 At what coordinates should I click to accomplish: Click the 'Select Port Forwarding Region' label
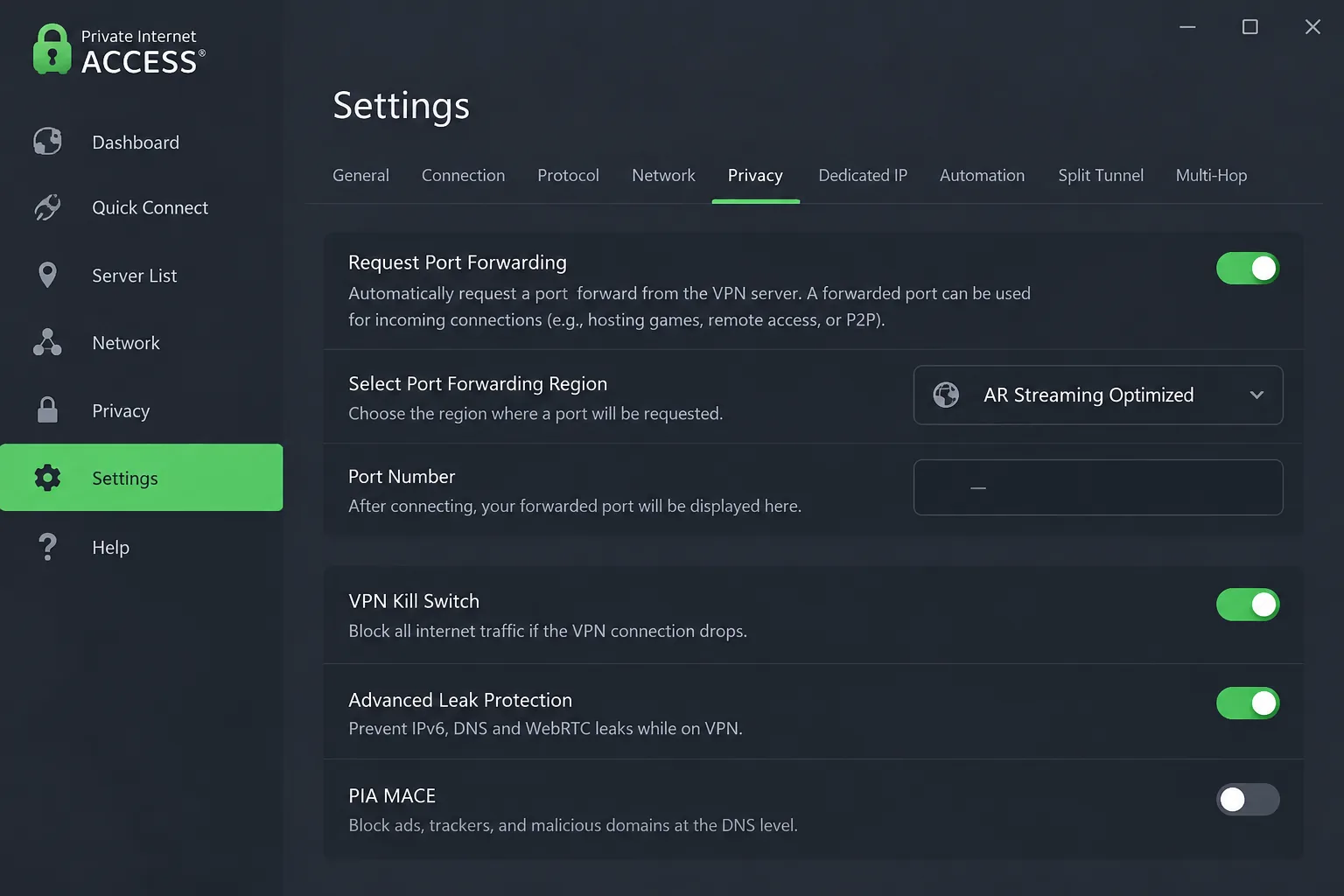click(478, 383)
